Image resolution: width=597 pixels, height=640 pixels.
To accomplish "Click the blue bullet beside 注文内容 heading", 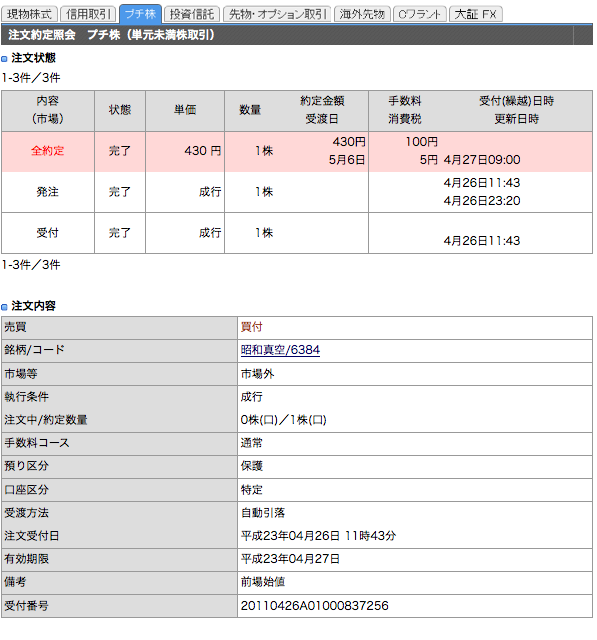I will (4, 307).
